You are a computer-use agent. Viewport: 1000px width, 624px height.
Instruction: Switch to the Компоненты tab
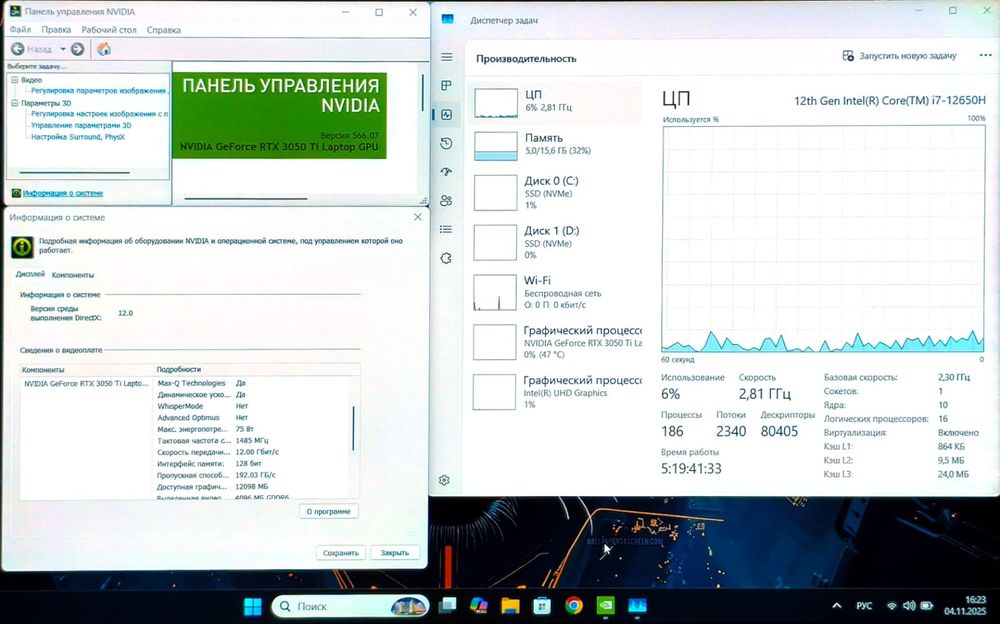coord(73,275)
